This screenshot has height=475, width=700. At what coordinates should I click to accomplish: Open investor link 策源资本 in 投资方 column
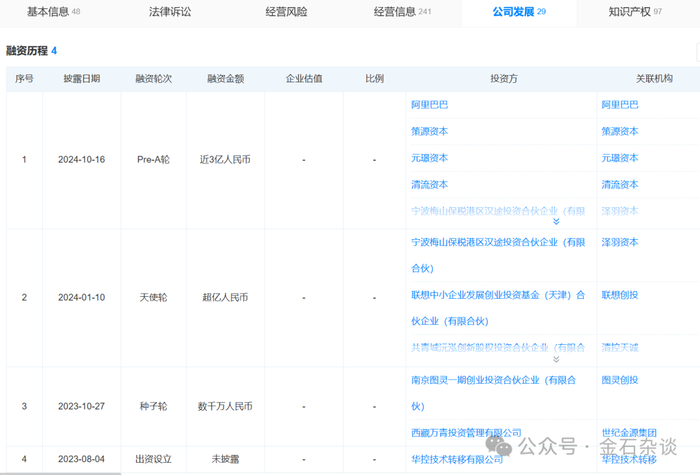coord(429,131)
